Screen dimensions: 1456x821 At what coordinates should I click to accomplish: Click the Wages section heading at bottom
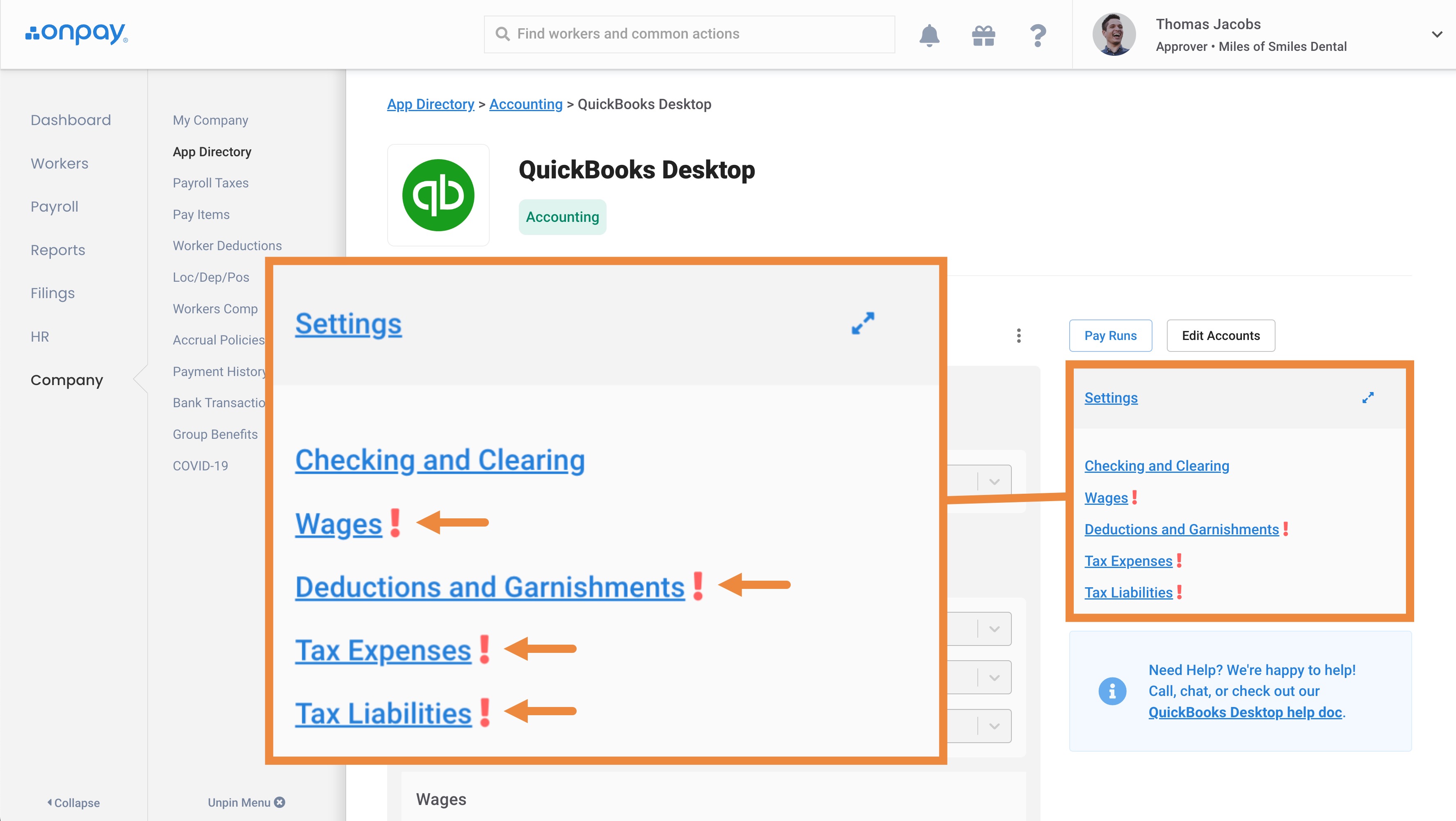pos(441,800)
